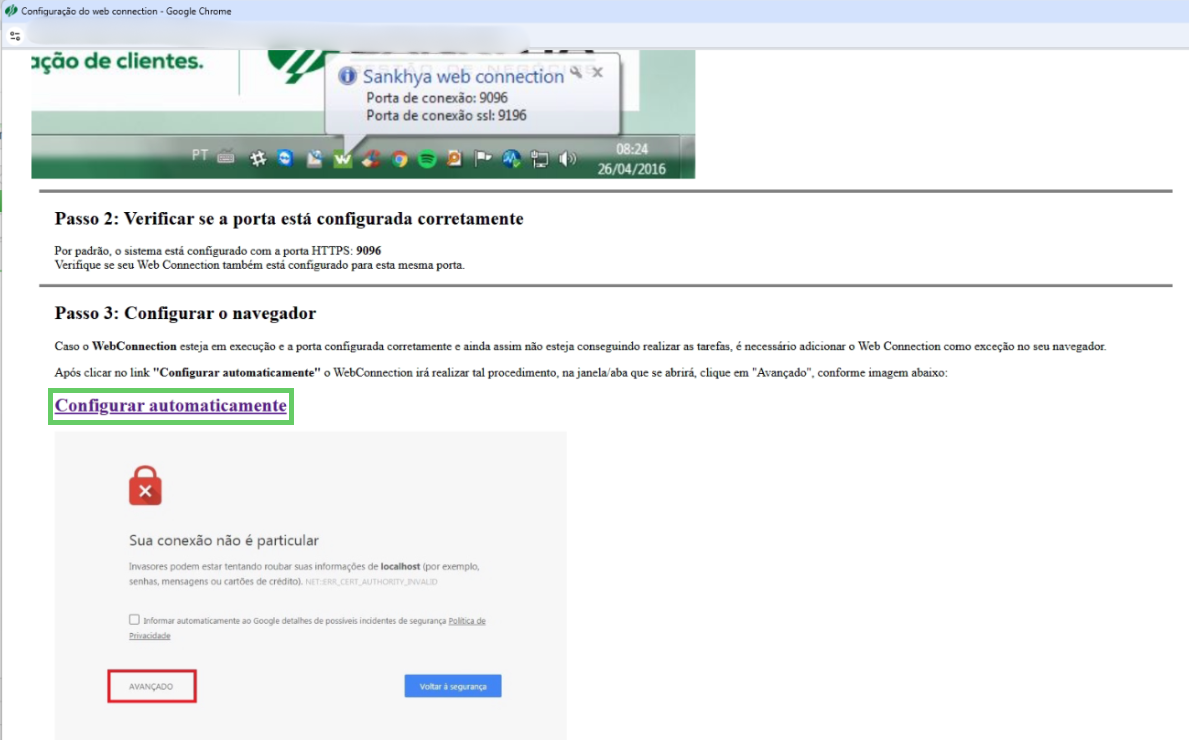The image size is (1189, 740).
Task: Click the red padlock error icon in the pictured error page
Action: [x=146, y=485]
